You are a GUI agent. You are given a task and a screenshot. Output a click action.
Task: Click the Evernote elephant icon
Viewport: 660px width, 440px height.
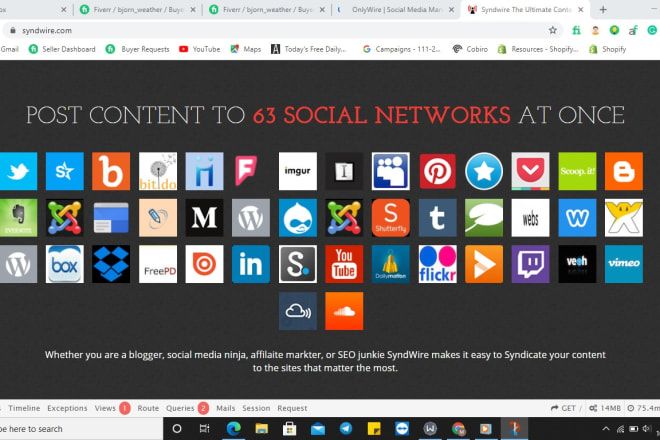[18, 218]
